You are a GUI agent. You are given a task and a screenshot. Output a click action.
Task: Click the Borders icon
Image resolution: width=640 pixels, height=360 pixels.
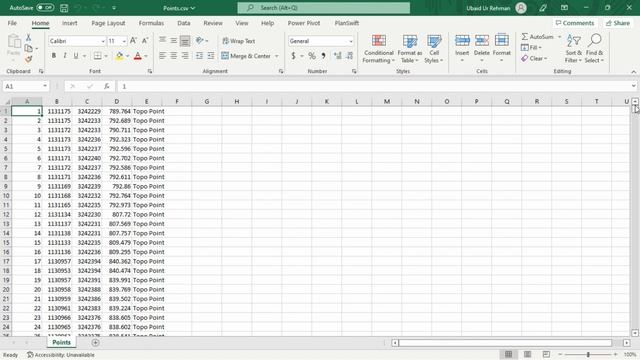(98, 56)
